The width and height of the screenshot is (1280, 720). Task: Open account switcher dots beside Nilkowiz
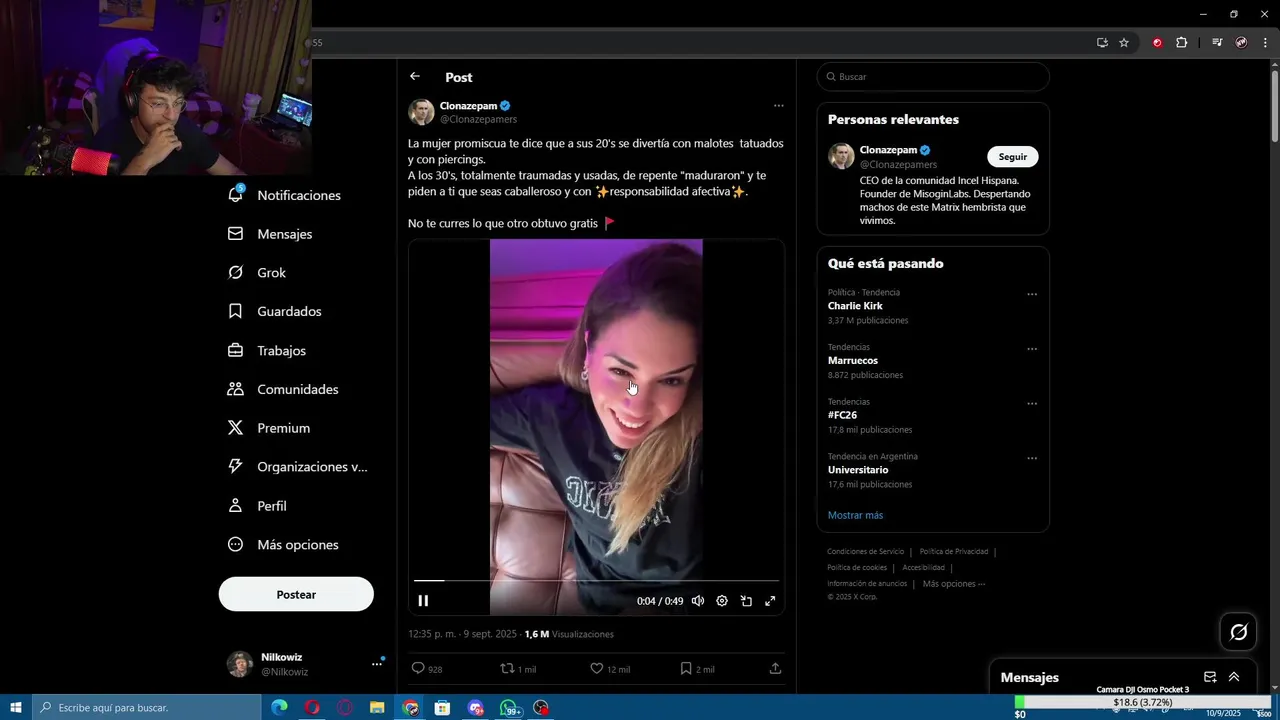[378, 663]
